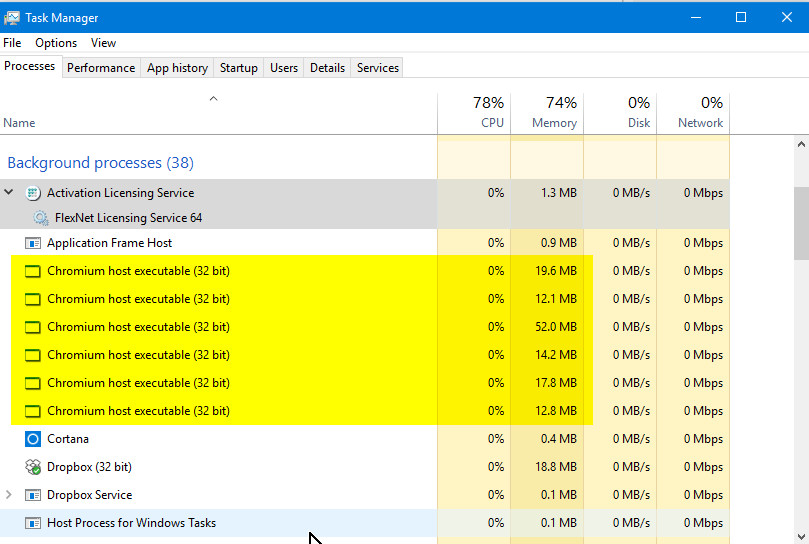
Task: Select the Dropbox Service process name
Action: tap(89, 495)
